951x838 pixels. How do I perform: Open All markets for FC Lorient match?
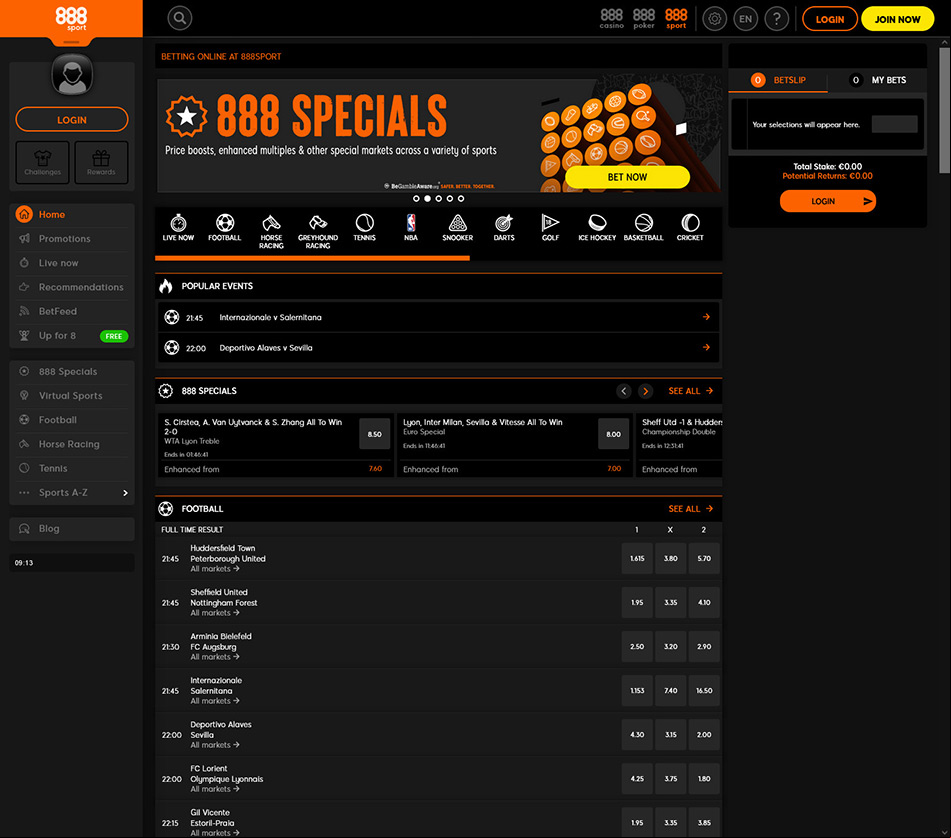click(215, 789)
